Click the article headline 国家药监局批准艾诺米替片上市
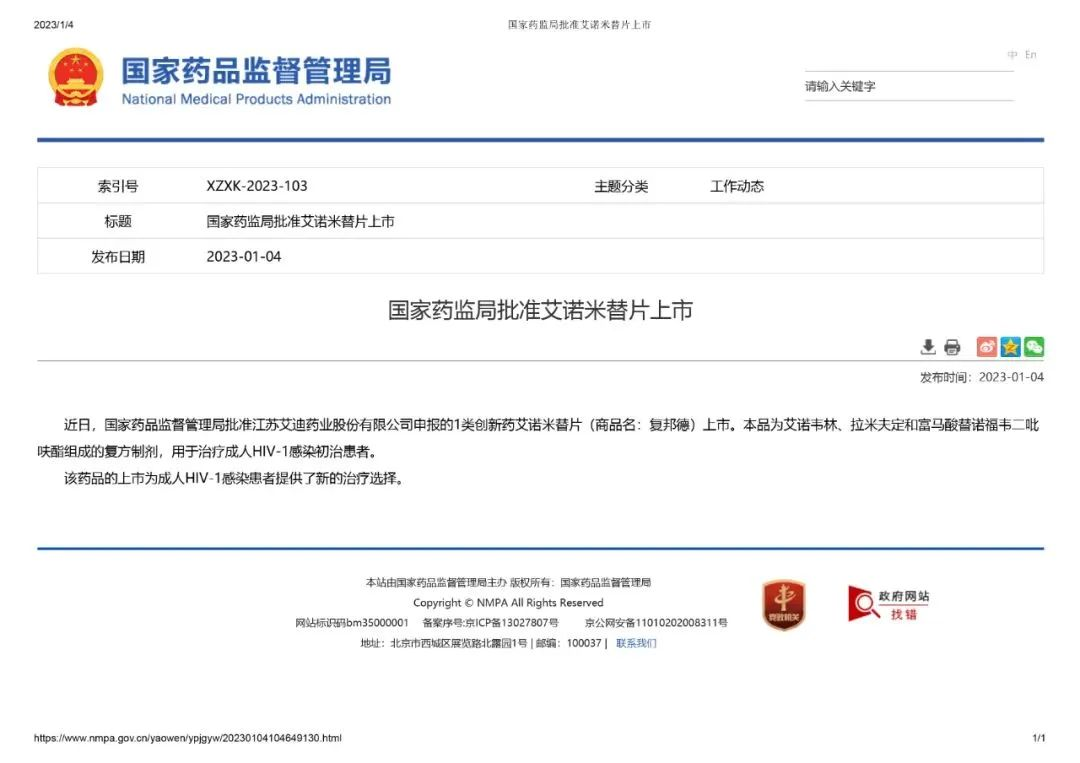 coord(540,310)
